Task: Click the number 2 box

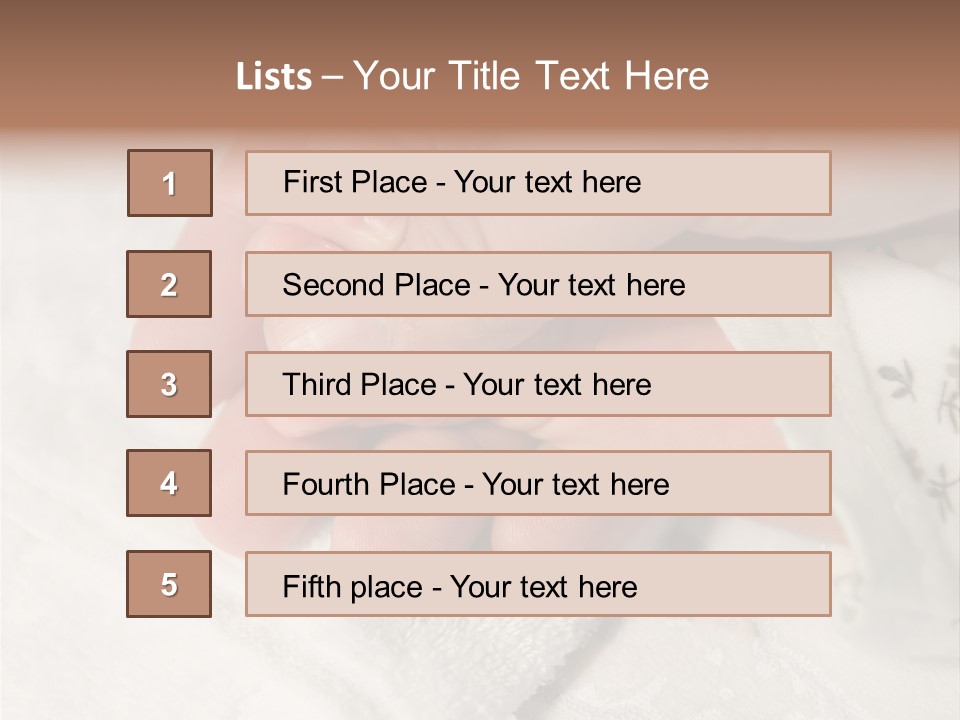Action: click(x=169, y=284)
